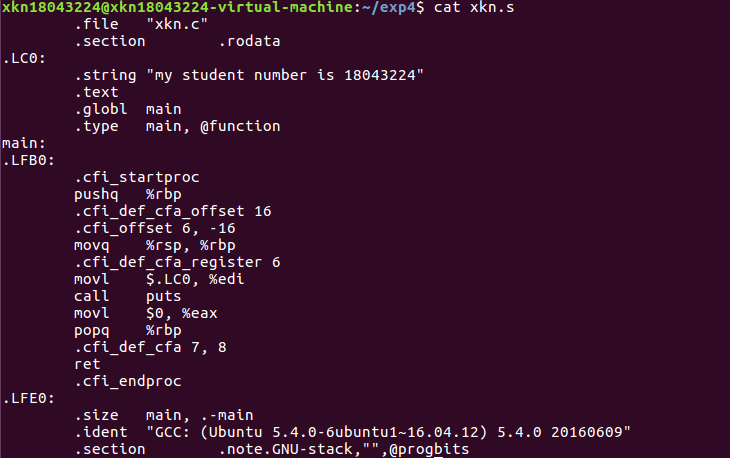
Task: Click the "ret" instruction
Action: coord(87,365)
